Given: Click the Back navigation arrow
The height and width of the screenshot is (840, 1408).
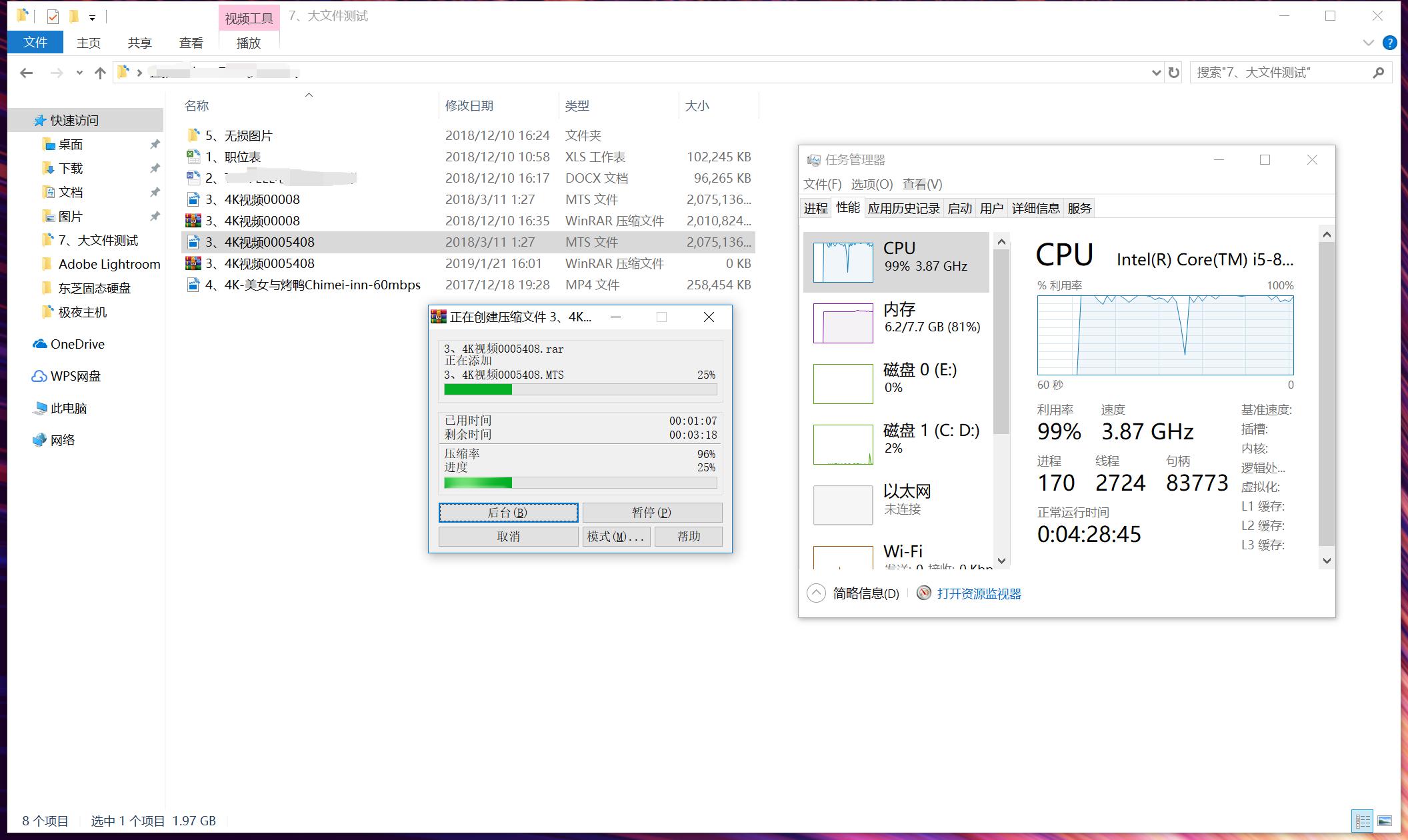Looking at the screenshot, I should coord(27,73).
